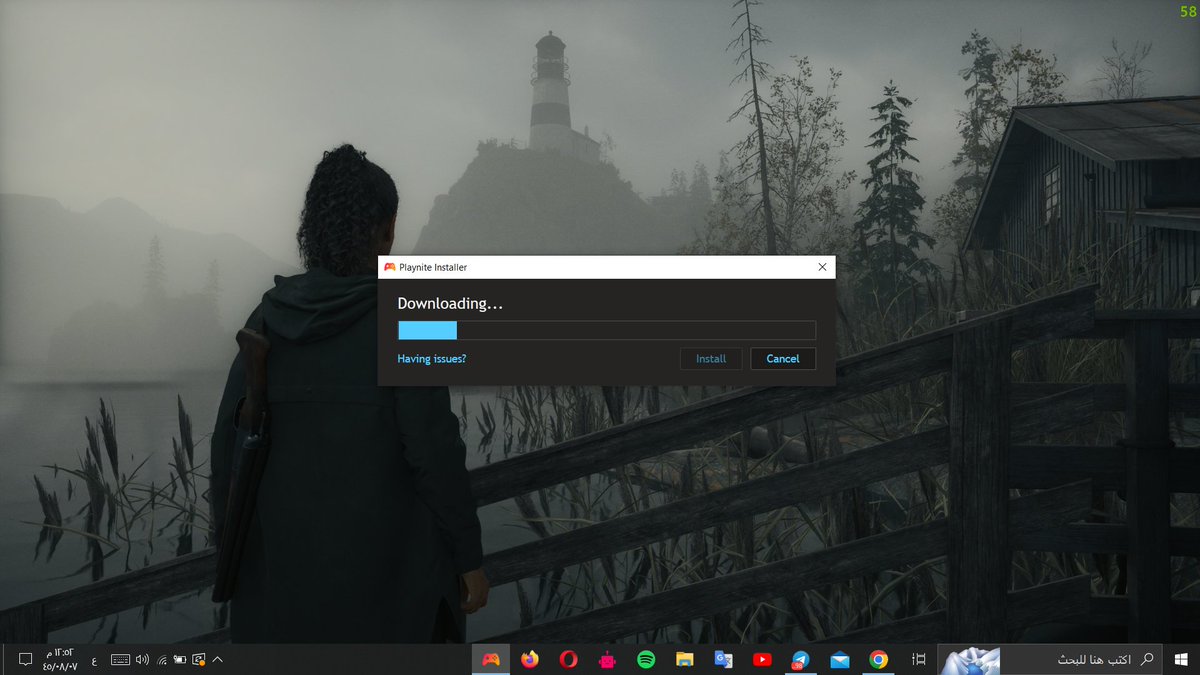Launch Google Chrome from the taskbar

click(x=878, y=659)
